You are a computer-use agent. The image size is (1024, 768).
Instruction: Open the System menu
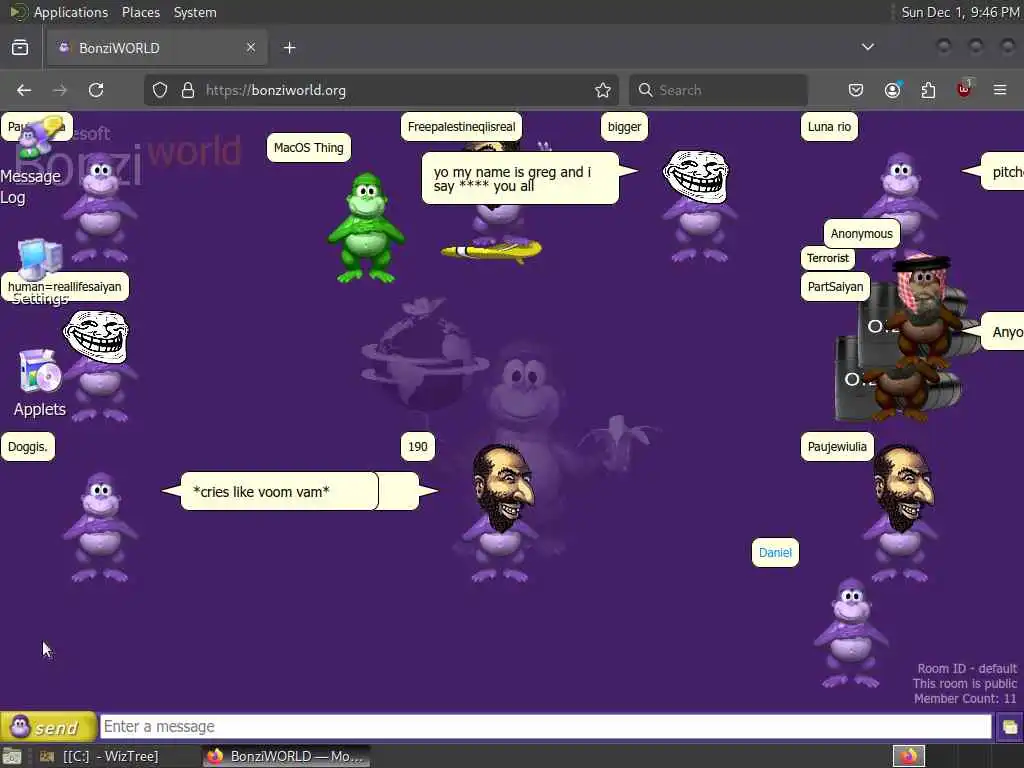click(x=195, y=12)
